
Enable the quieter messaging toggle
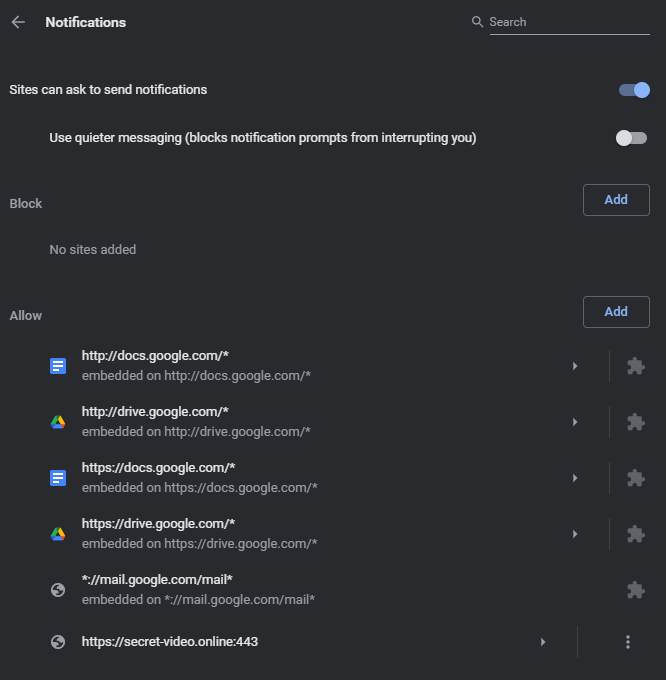[x=631, y=138]
